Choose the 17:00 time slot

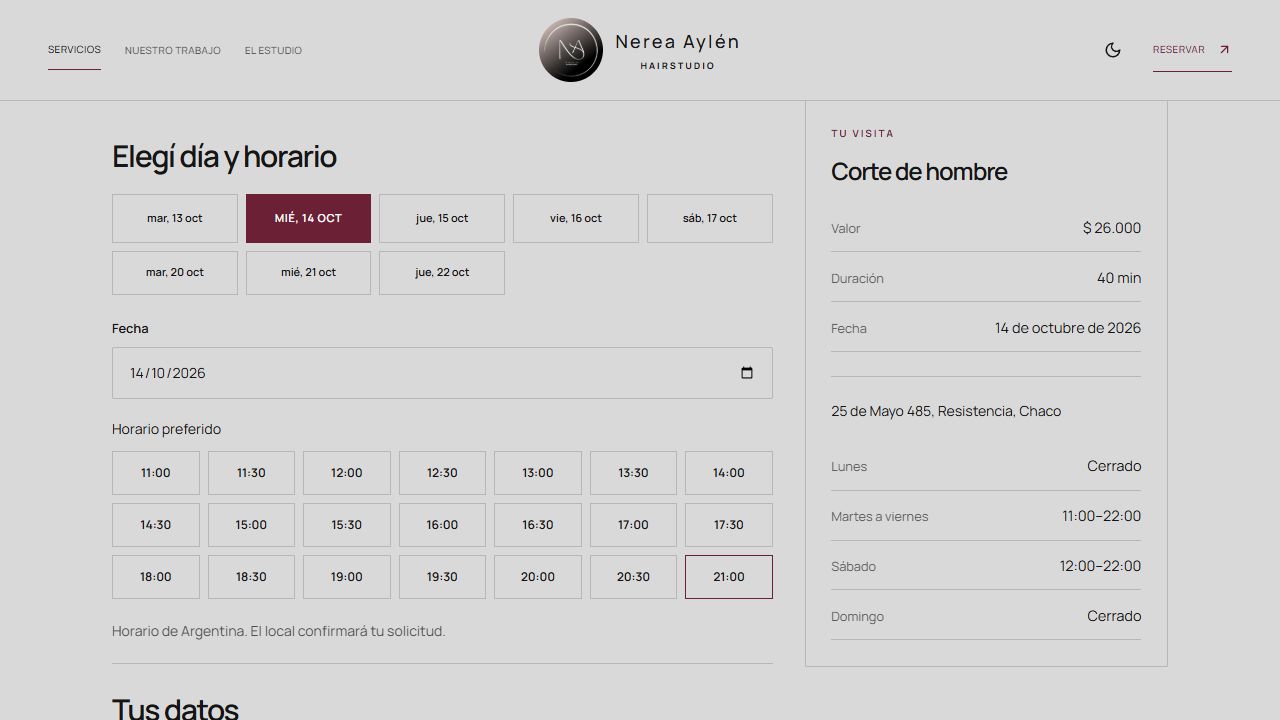tap(633, 525)
